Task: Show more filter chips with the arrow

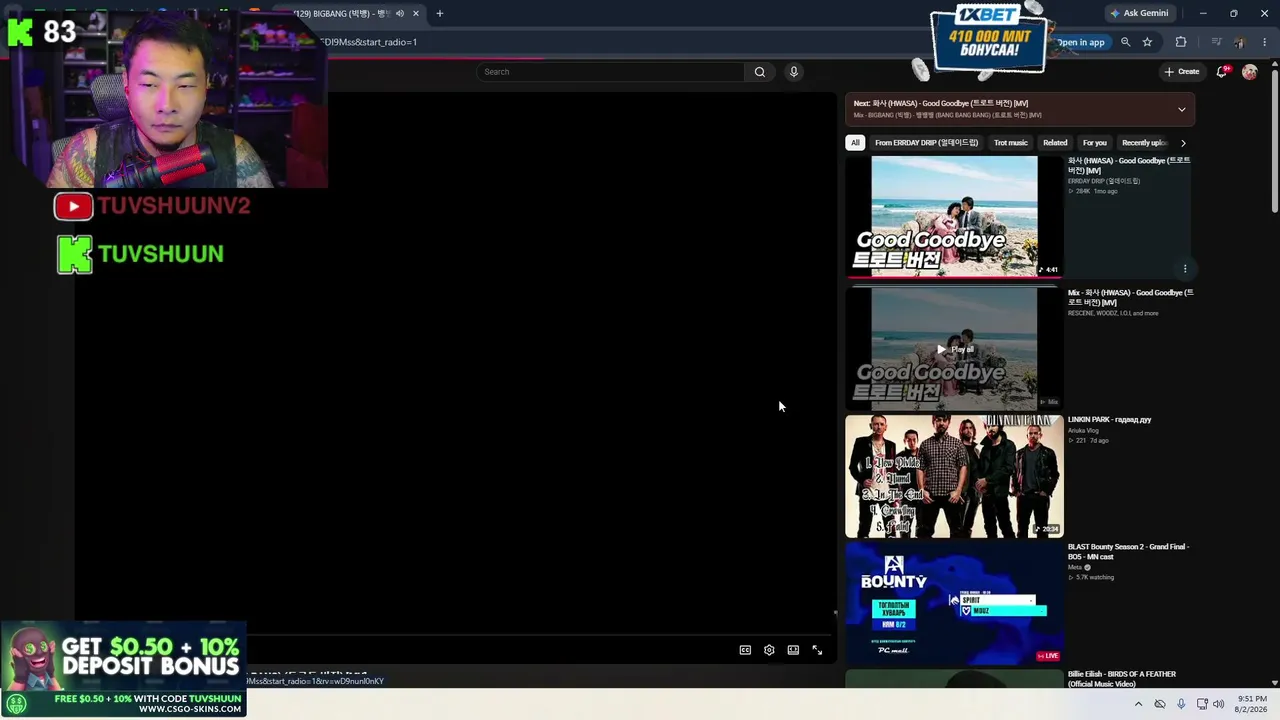Action: pyautogui.click(x=1183, y=143)
